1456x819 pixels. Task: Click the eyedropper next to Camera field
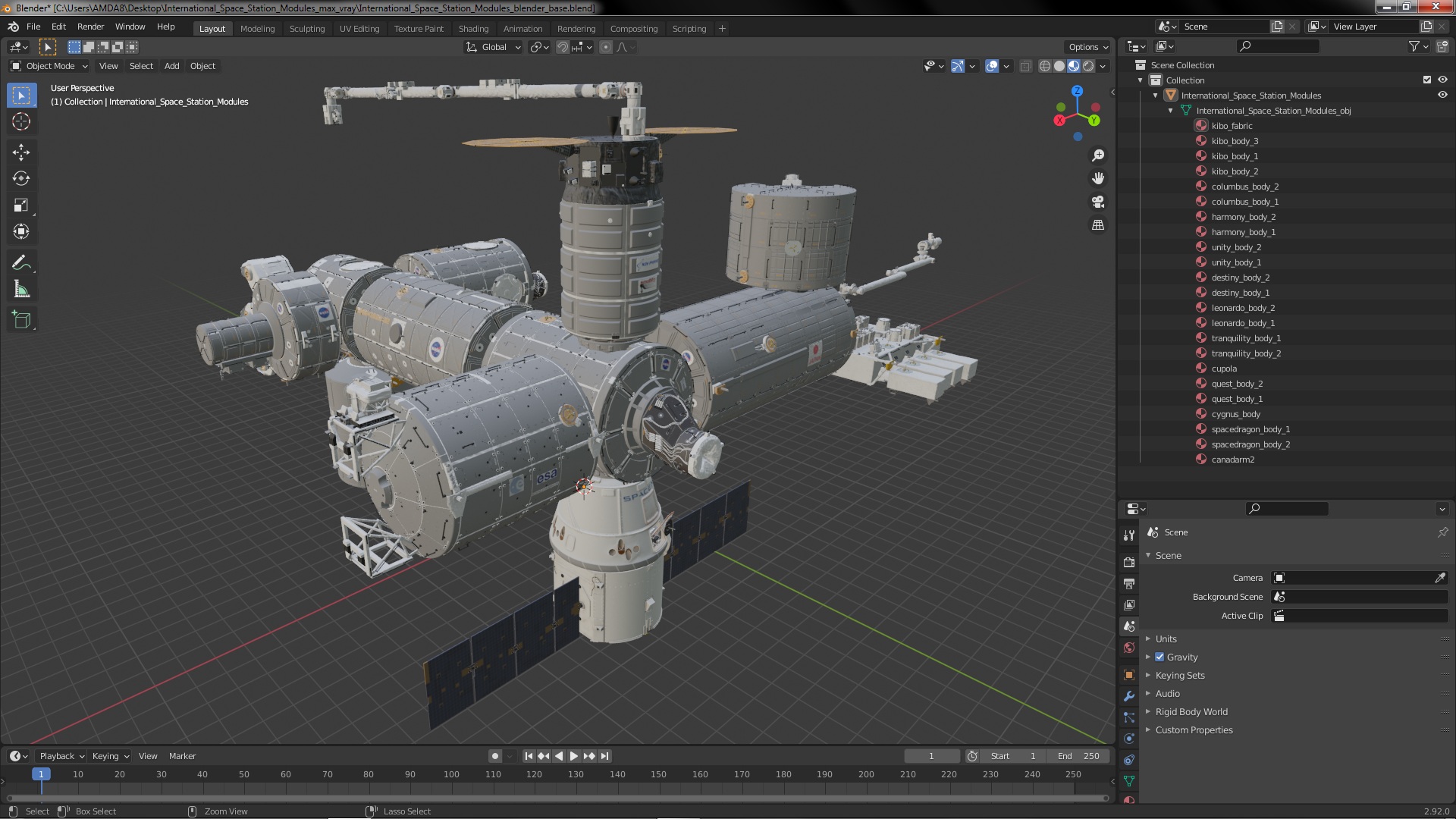1439,578
